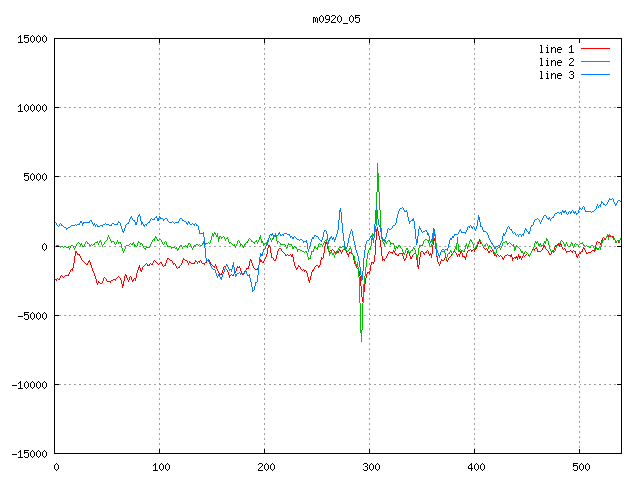Click the 5000 y-axis tick label
Viewport: 640px width, 480px height.
35,177
